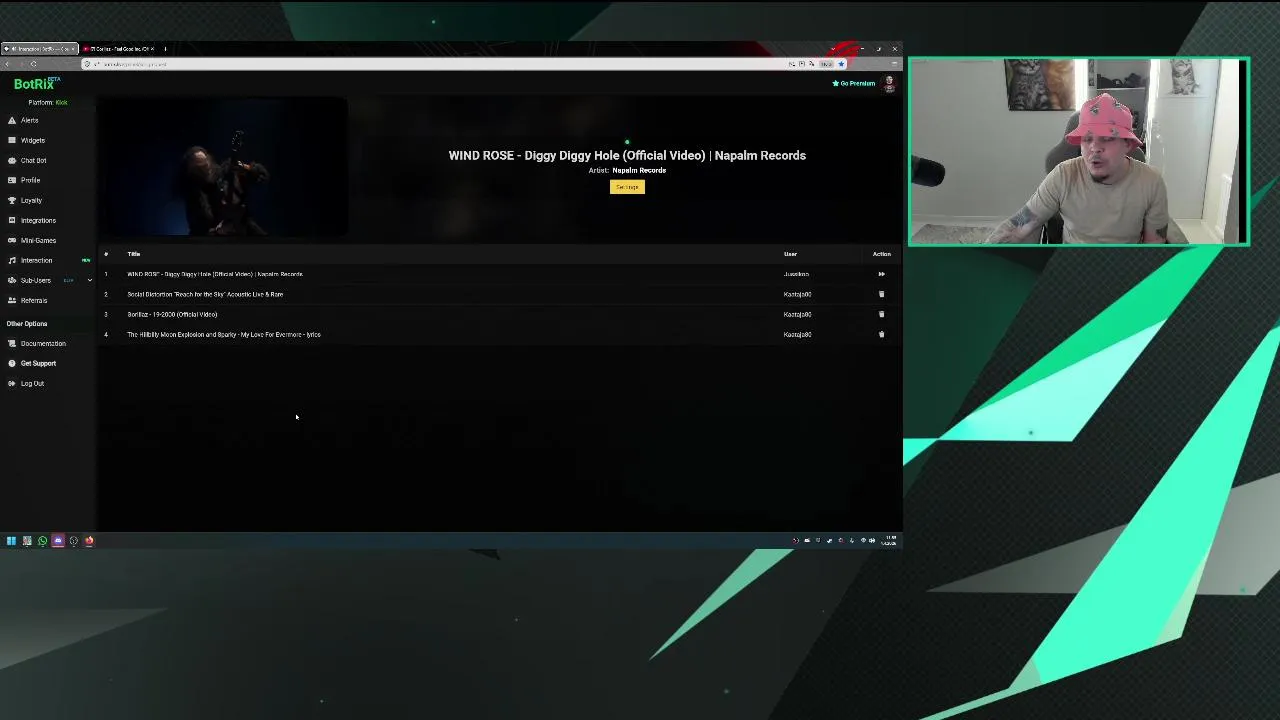Screen dimensions: 1280x720
Task: Click the Go Premium link
Action: [854, 83]
